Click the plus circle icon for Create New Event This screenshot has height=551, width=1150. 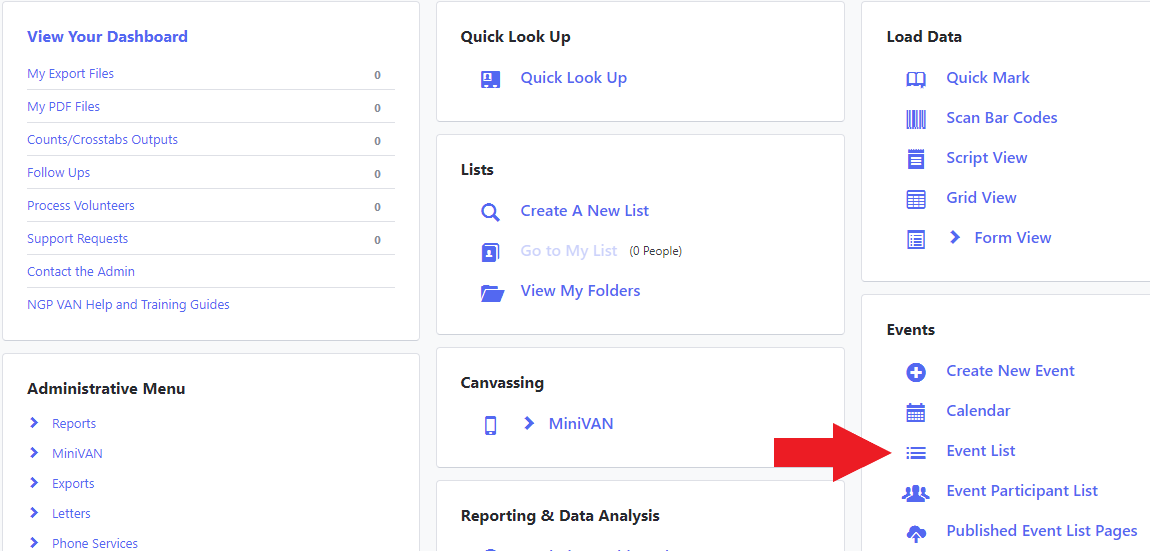click(916, 373)
